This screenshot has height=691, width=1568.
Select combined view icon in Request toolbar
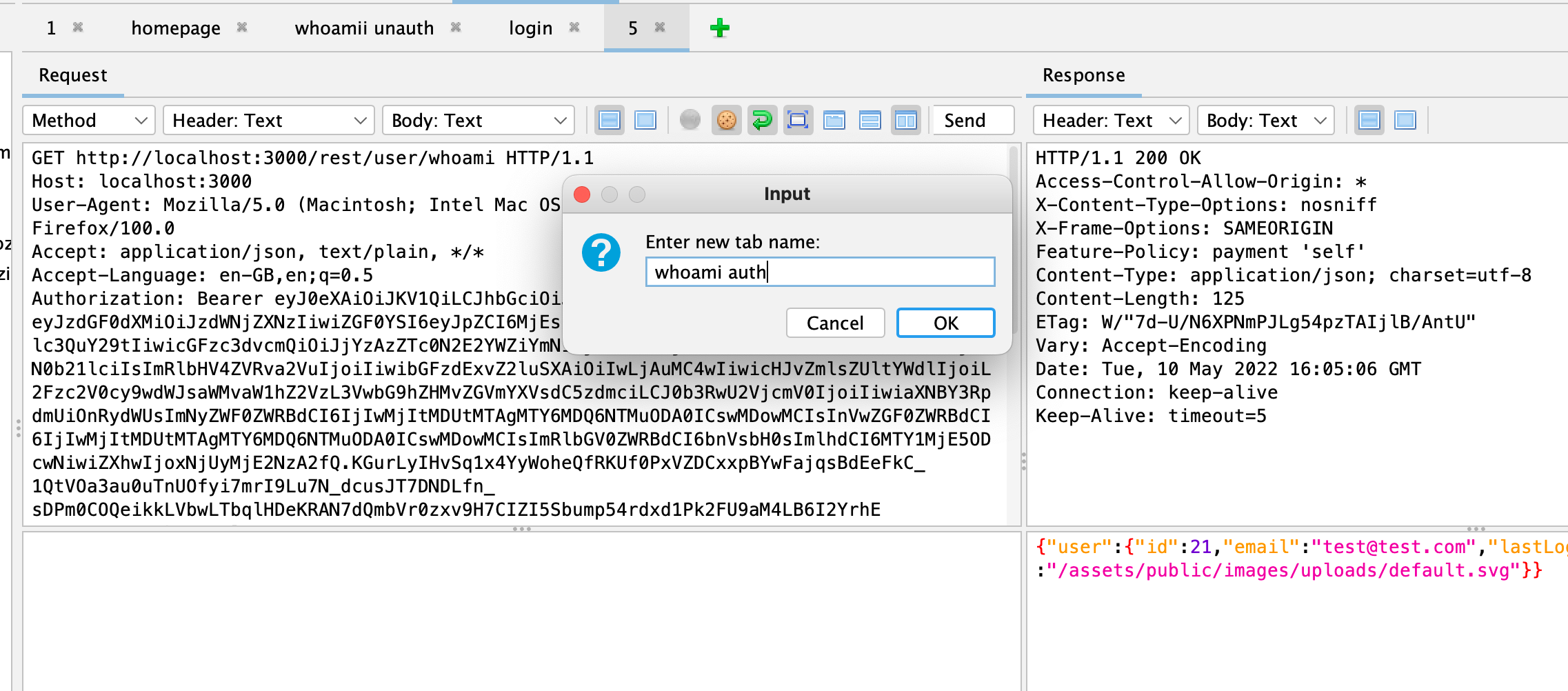pos(645,121)
